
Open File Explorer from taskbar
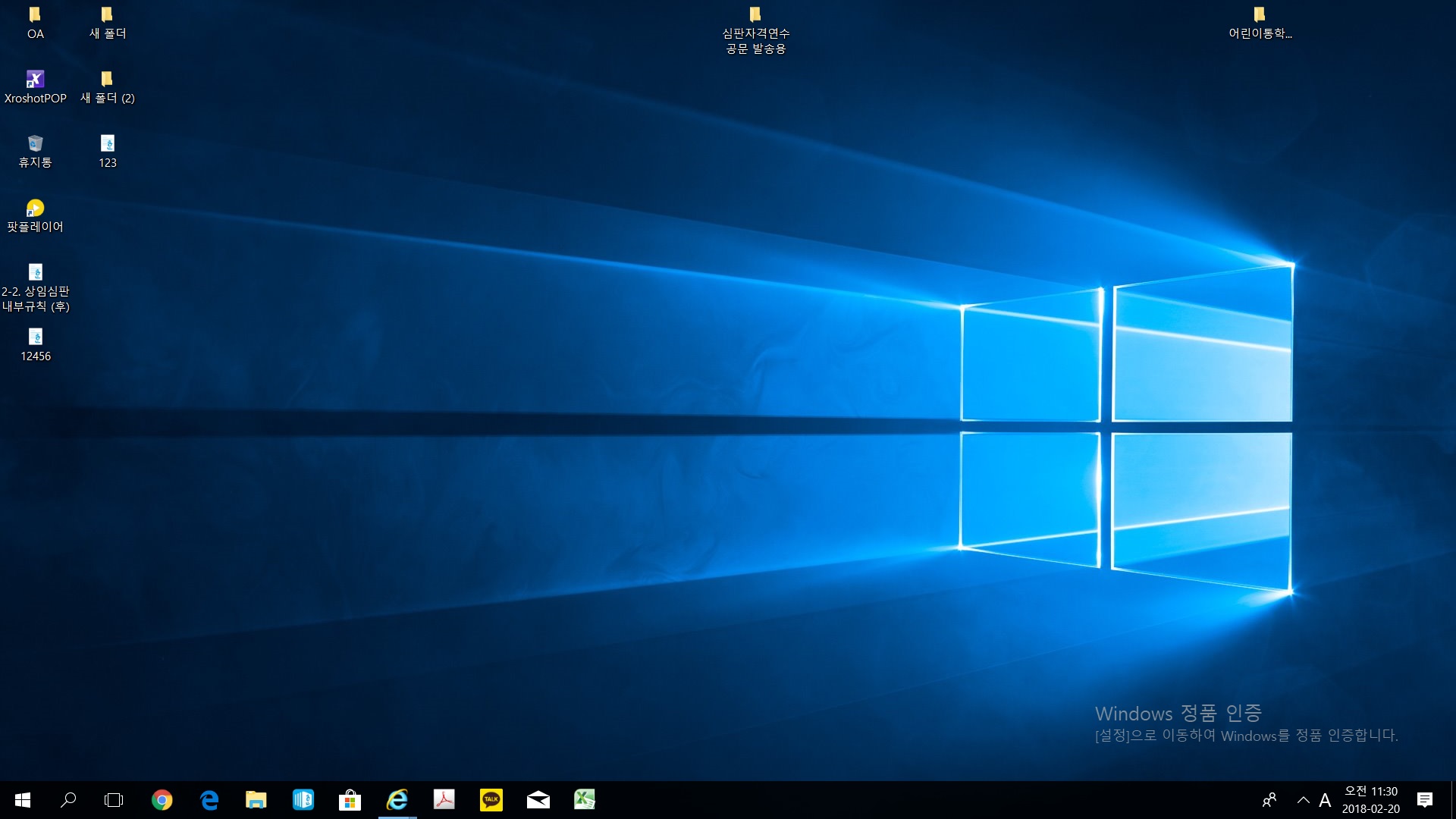256,800
